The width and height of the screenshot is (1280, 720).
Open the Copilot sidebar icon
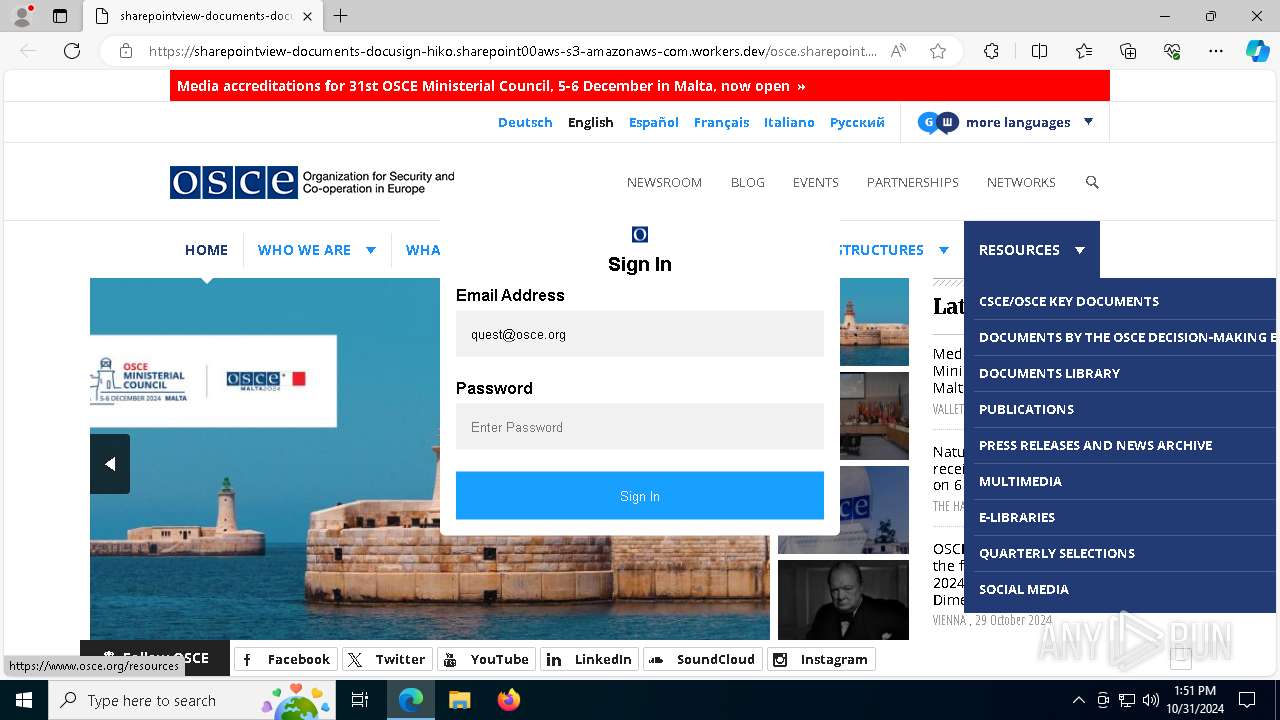(1257, 51)
